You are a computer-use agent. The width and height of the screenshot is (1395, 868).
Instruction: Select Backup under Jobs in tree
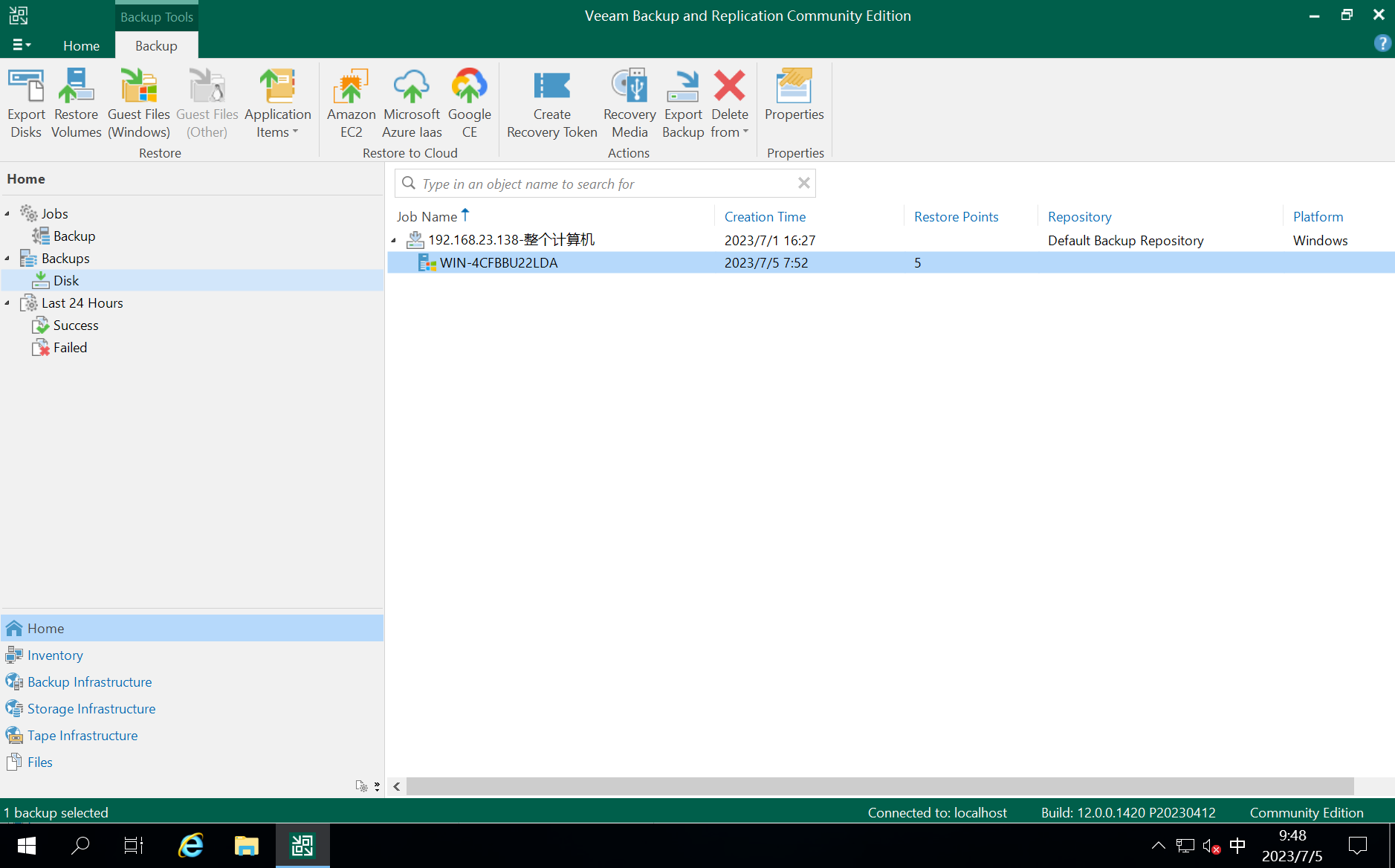click(74, 236)
